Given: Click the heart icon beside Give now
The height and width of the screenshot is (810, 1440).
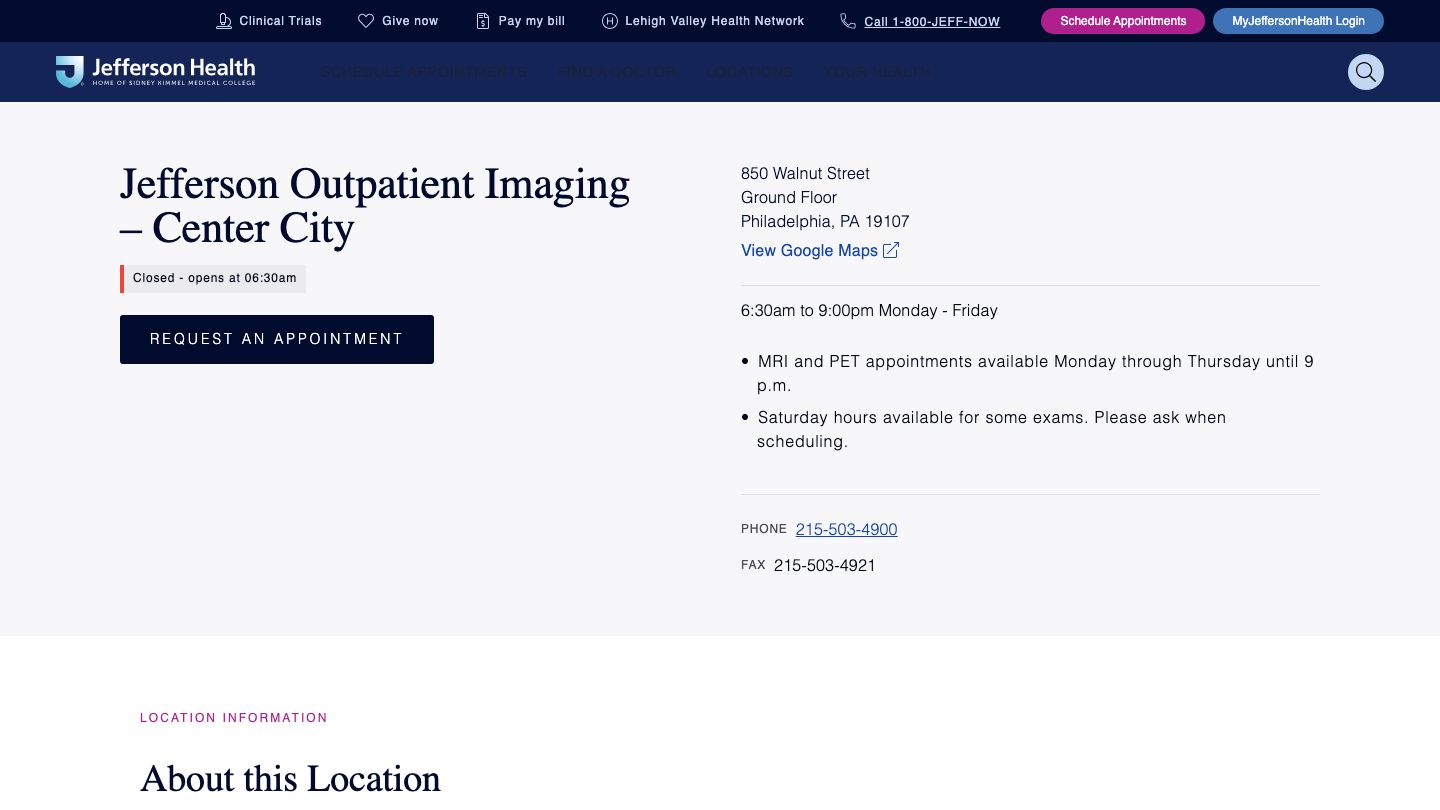Looking at the screenshot, I should point(367,20).
